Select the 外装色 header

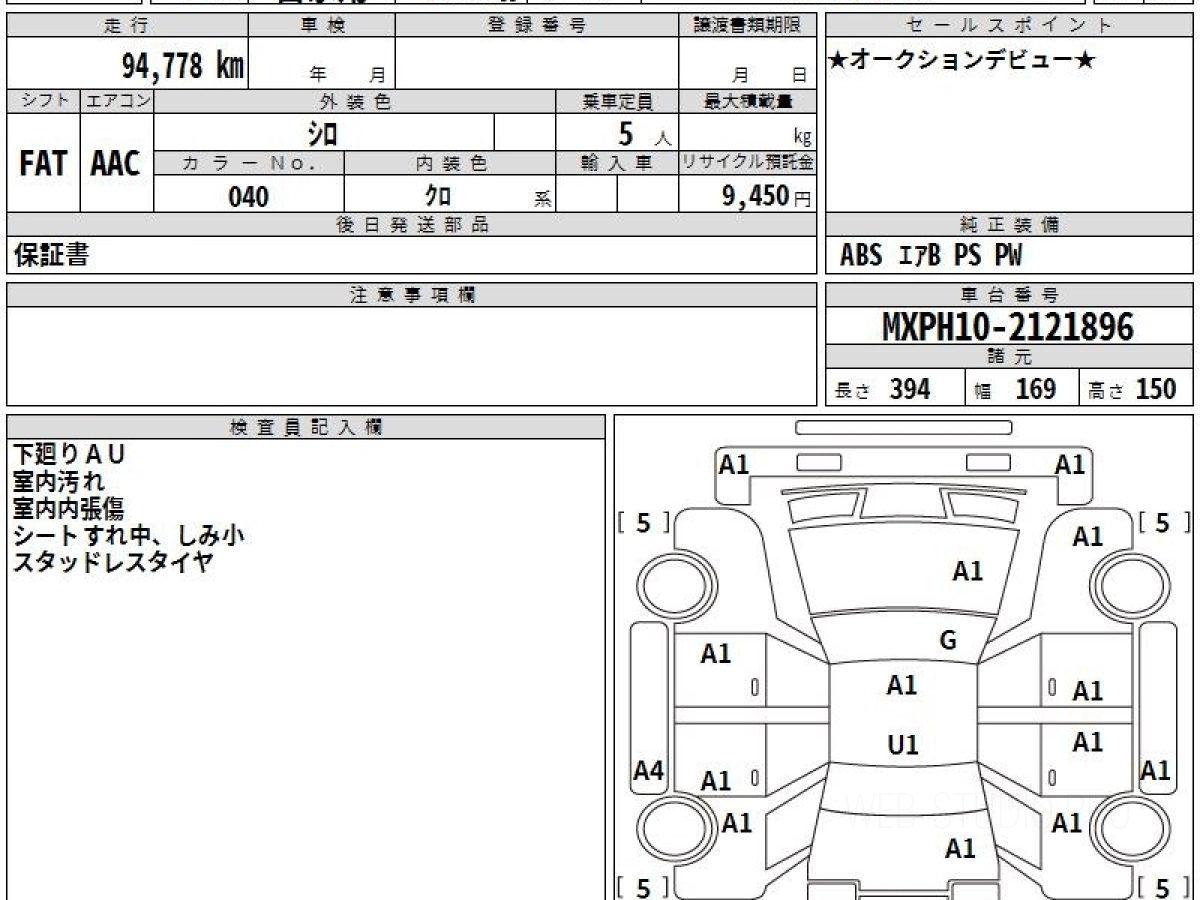point(355,101)
